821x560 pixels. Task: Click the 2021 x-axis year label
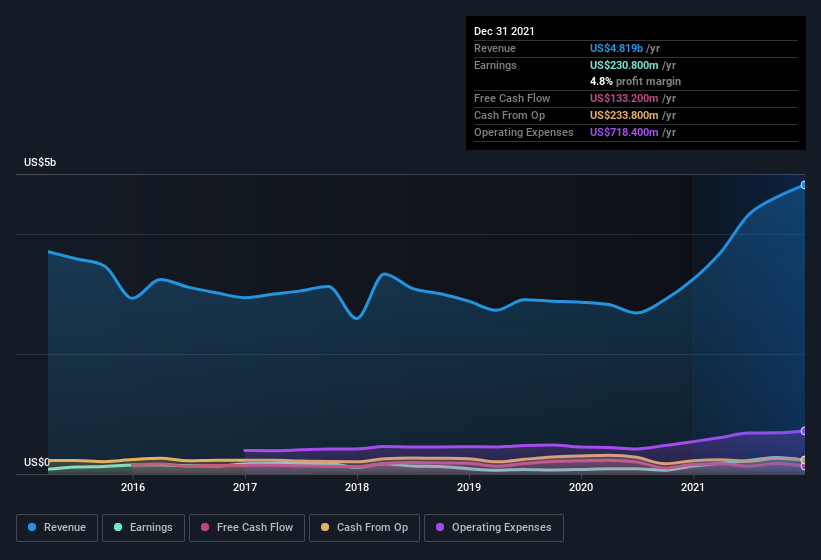coord(693,487)
